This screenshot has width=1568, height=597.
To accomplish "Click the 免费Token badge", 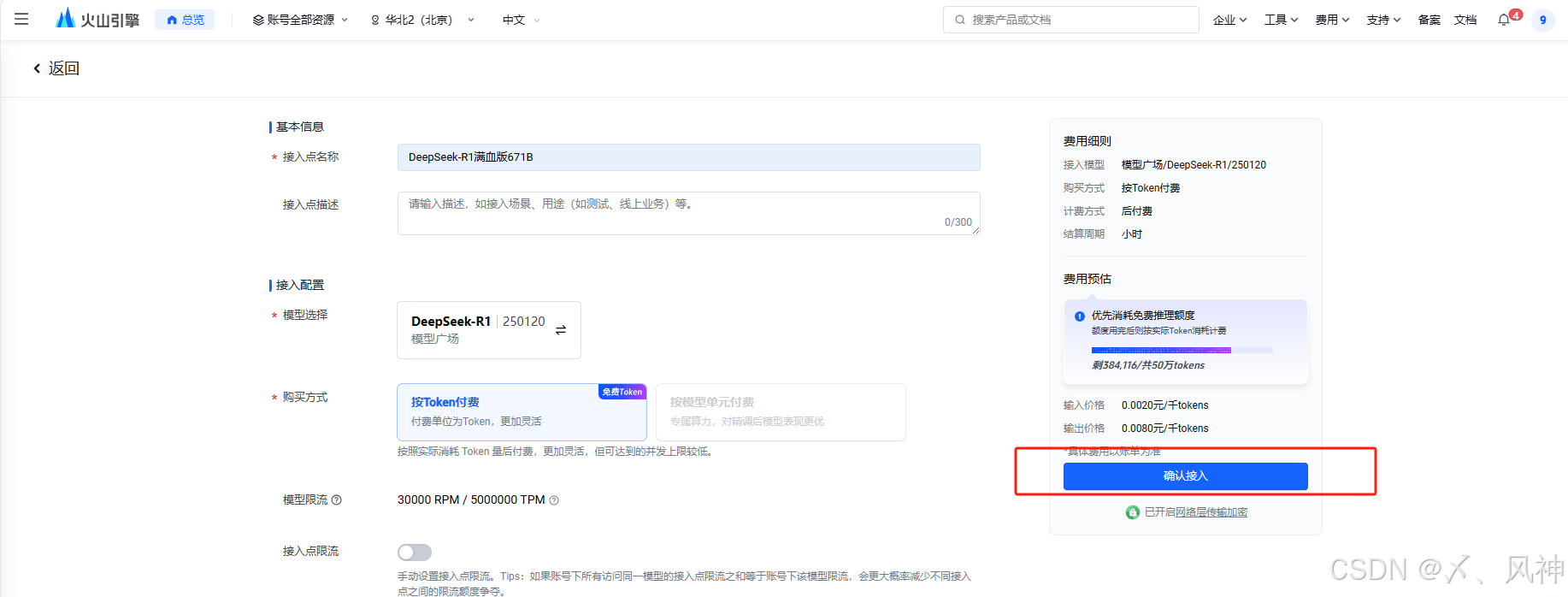I will (x=622, y=392).
